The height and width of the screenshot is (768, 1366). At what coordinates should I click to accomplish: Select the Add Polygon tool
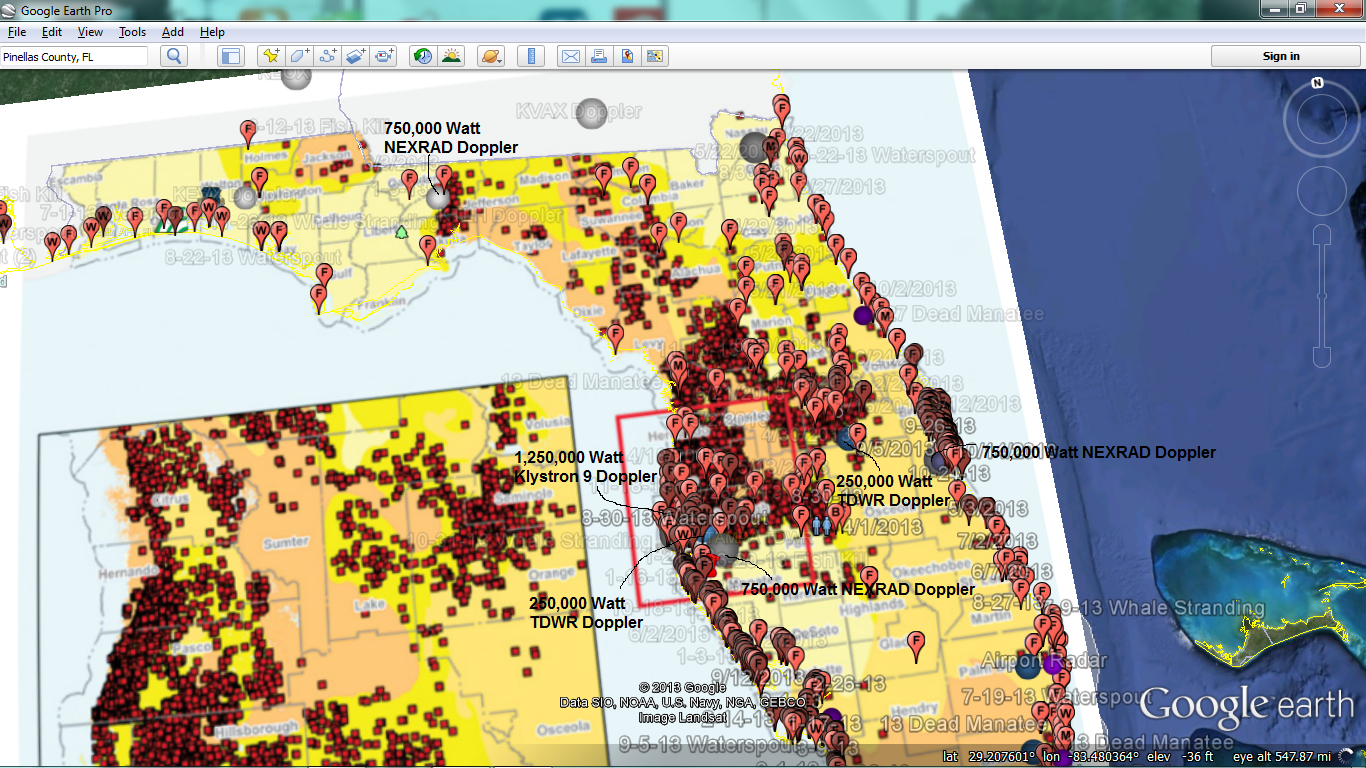(299, 56)
